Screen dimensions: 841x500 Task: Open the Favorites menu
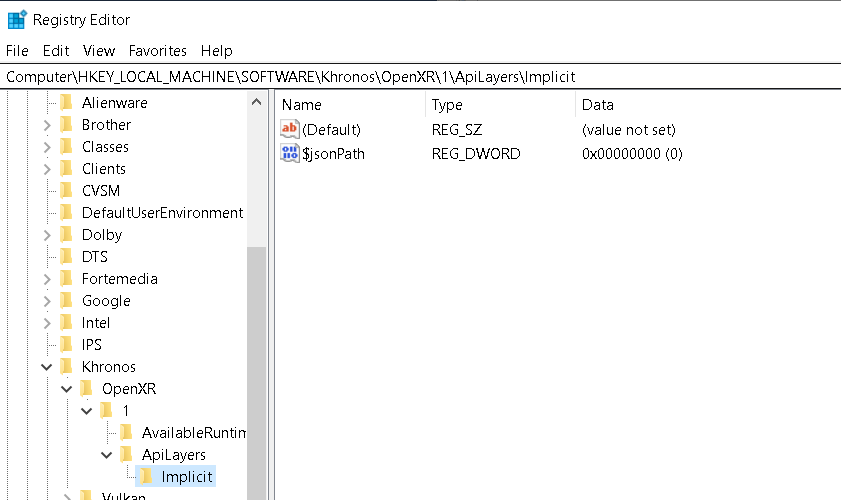157,50
